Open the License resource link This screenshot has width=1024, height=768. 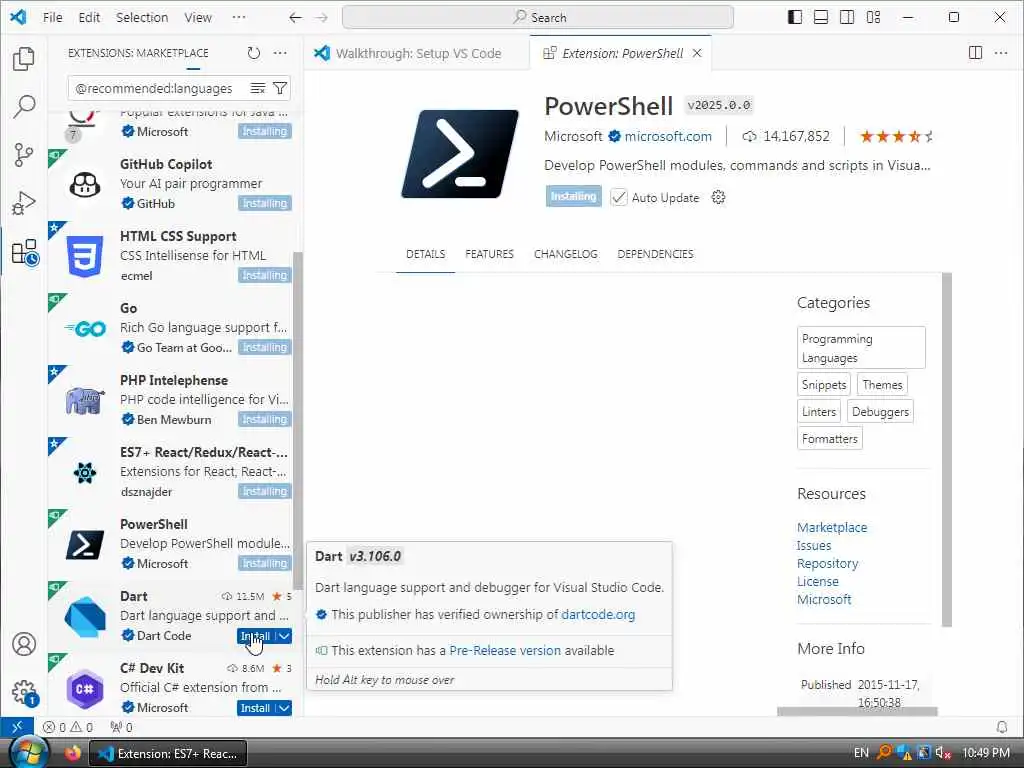pyautogui.click(x=818, y=581)
